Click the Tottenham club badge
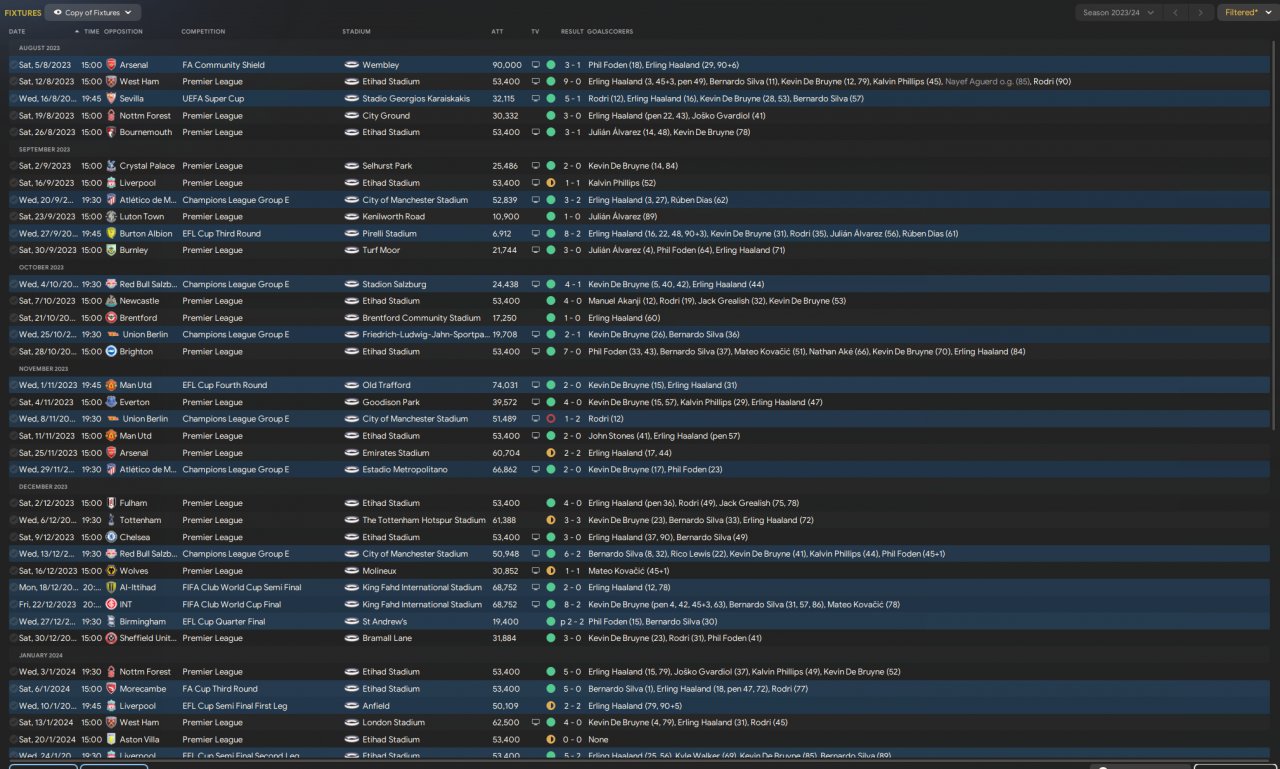 tap(111, 520)
